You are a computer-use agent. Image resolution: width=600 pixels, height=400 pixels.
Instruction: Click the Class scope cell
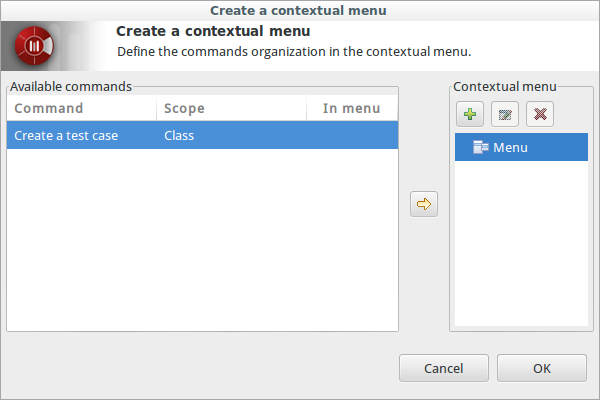(179, 136)
